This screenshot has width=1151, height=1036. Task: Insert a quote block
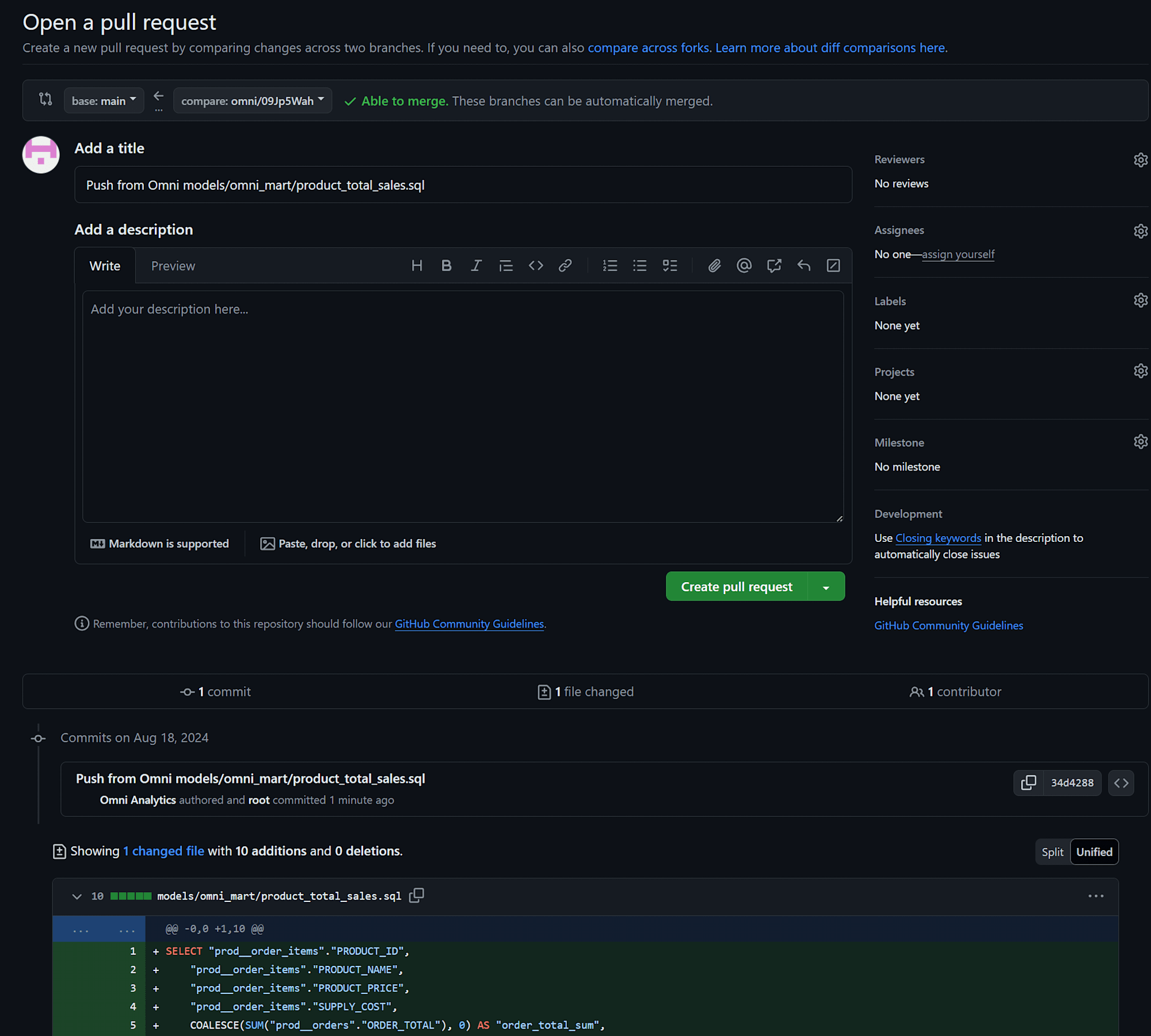click(x=506, y=265)
